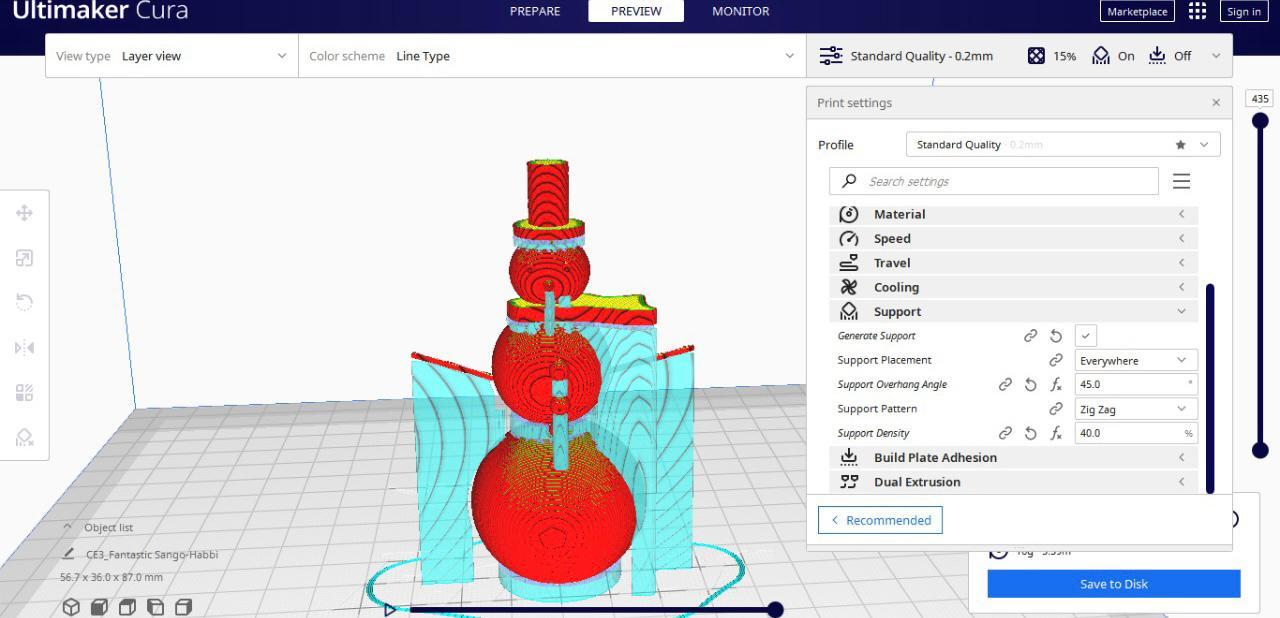The width and height of the screenshot is (1280, 618).
Task: Click Support Density value field
Action: 1136,433
